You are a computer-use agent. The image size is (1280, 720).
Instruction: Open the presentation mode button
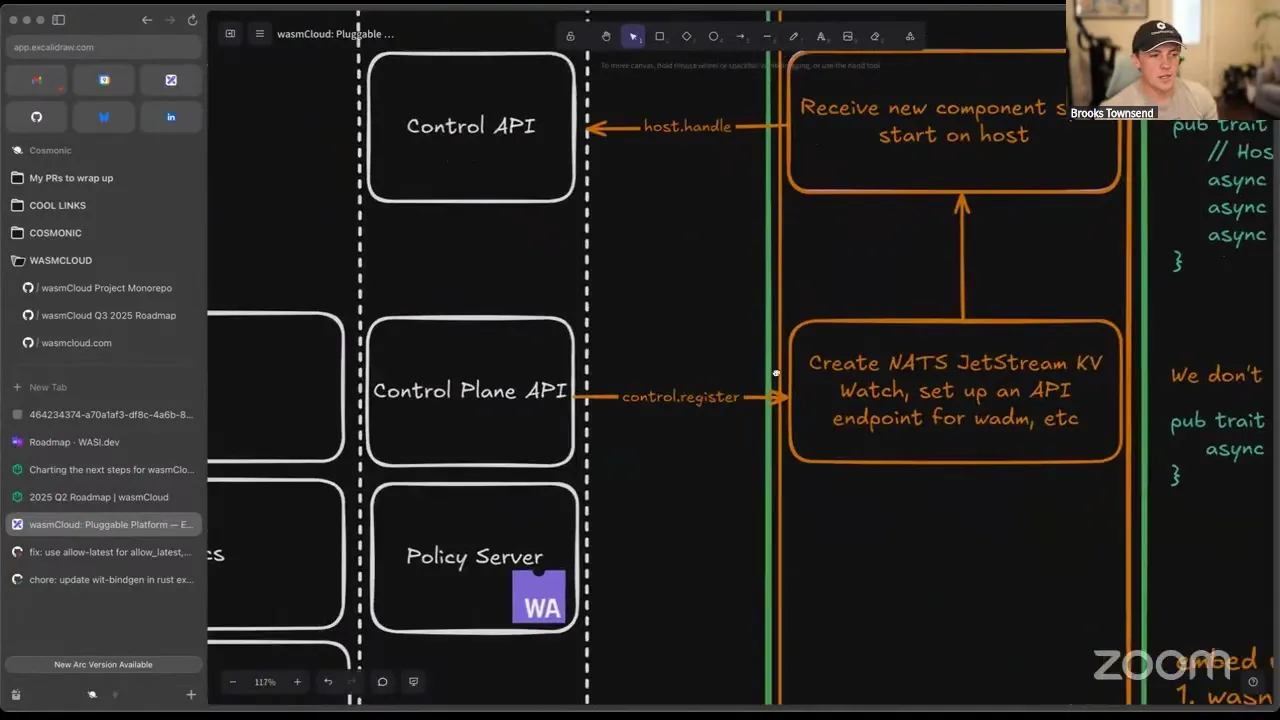[x=413, y=682]
